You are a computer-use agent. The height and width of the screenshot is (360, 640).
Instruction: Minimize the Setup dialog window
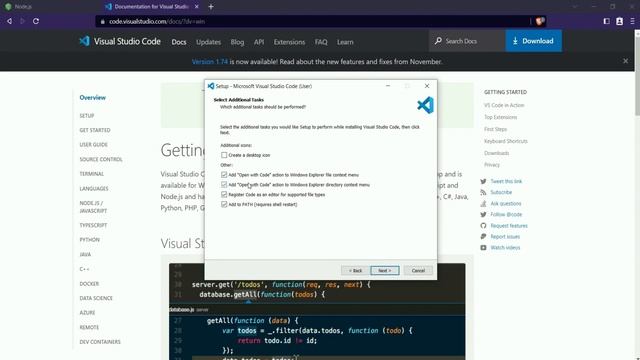(388, 86)
